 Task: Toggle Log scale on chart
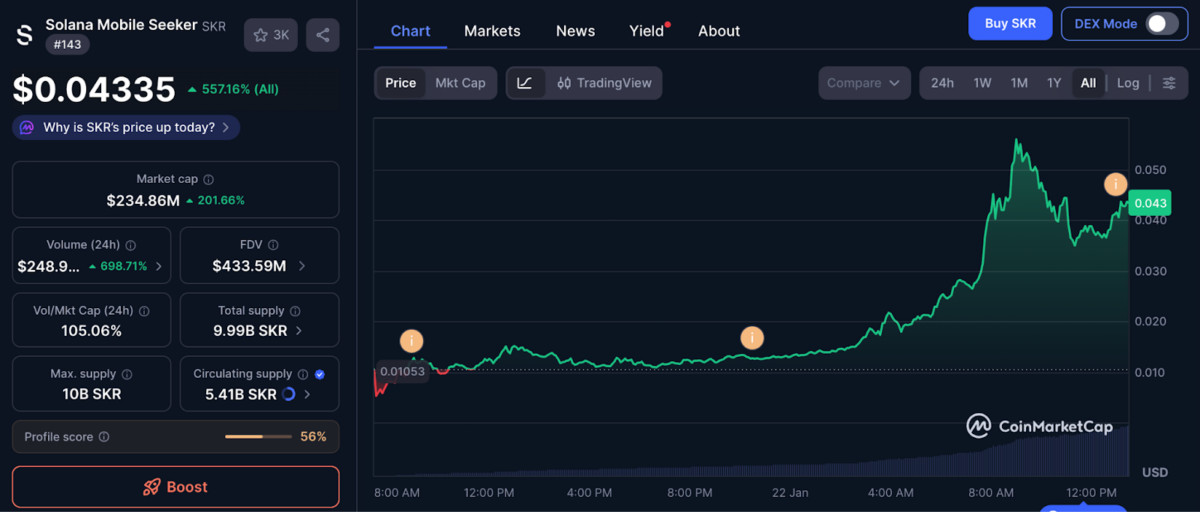[x=1128, y=83]
